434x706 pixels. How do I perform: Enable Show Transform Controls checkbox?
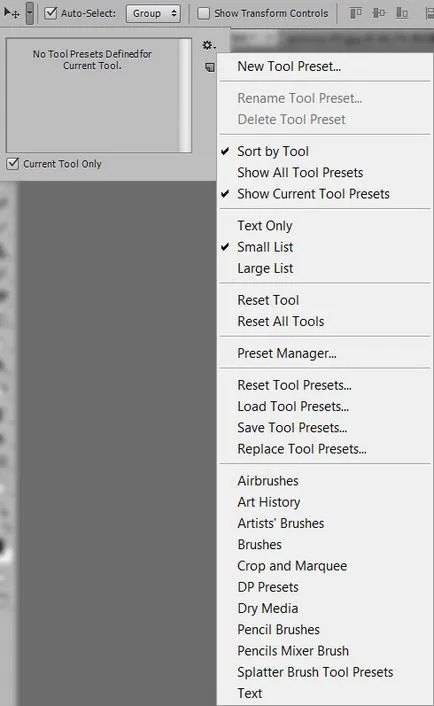click(x=203, y=13)
